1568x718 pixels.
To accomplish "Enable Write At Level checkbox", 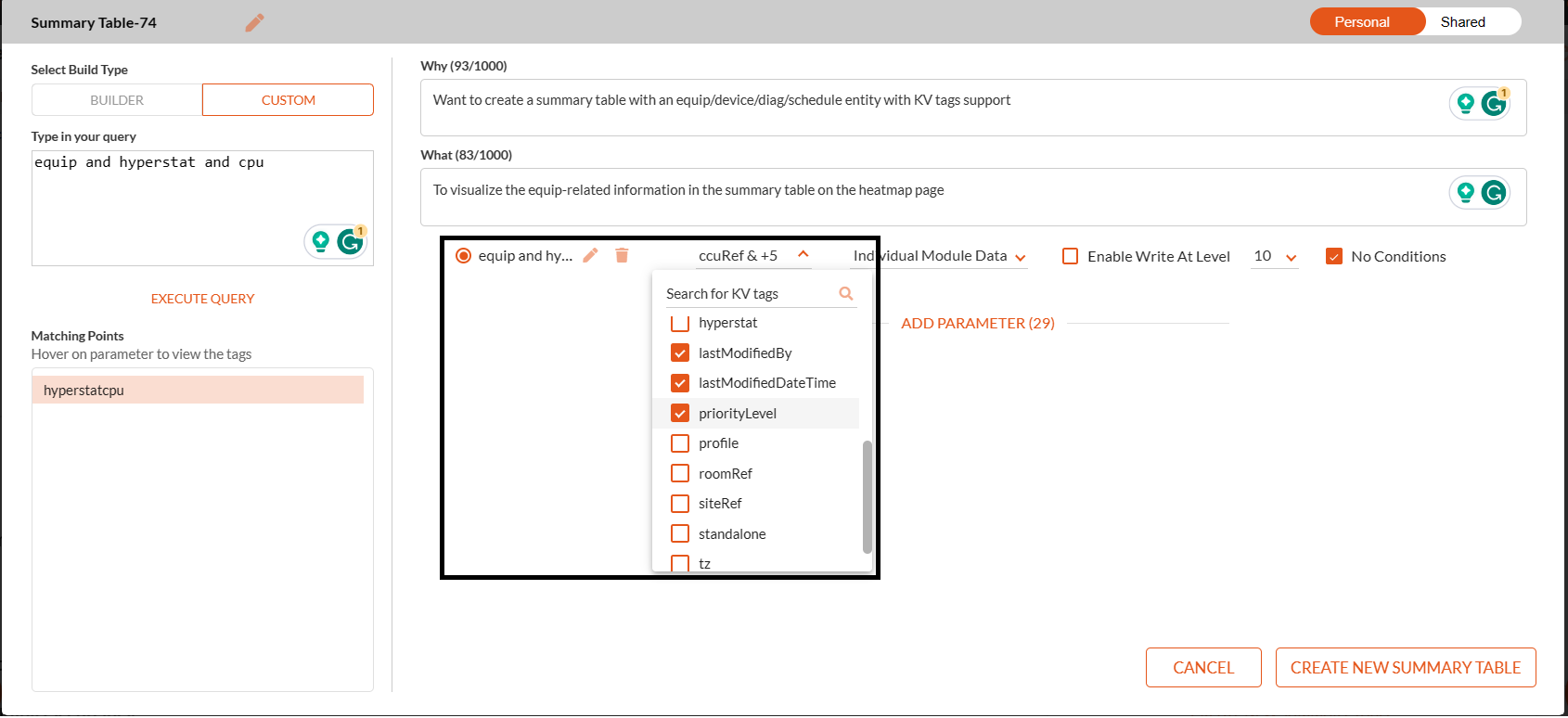I will click(x=1070, y=257).
